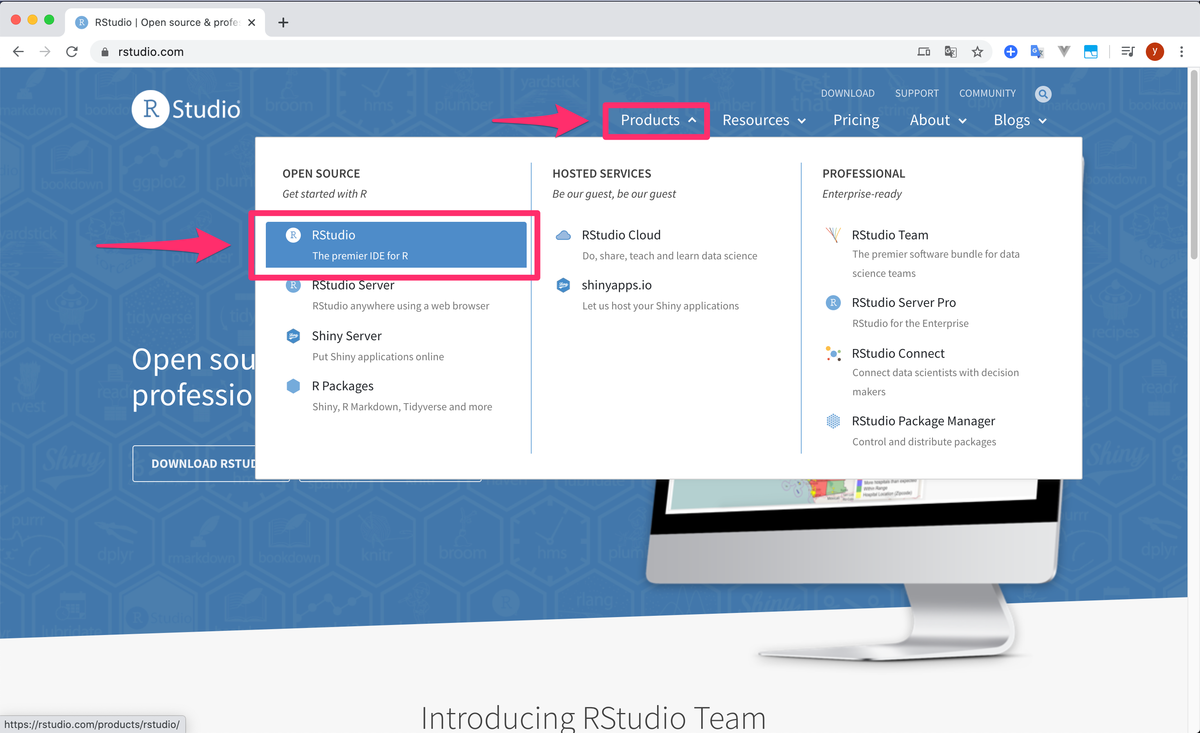Collapse the Products menu
The height and width of the screenshot is (733, 1200).
[x=657, y=120]
